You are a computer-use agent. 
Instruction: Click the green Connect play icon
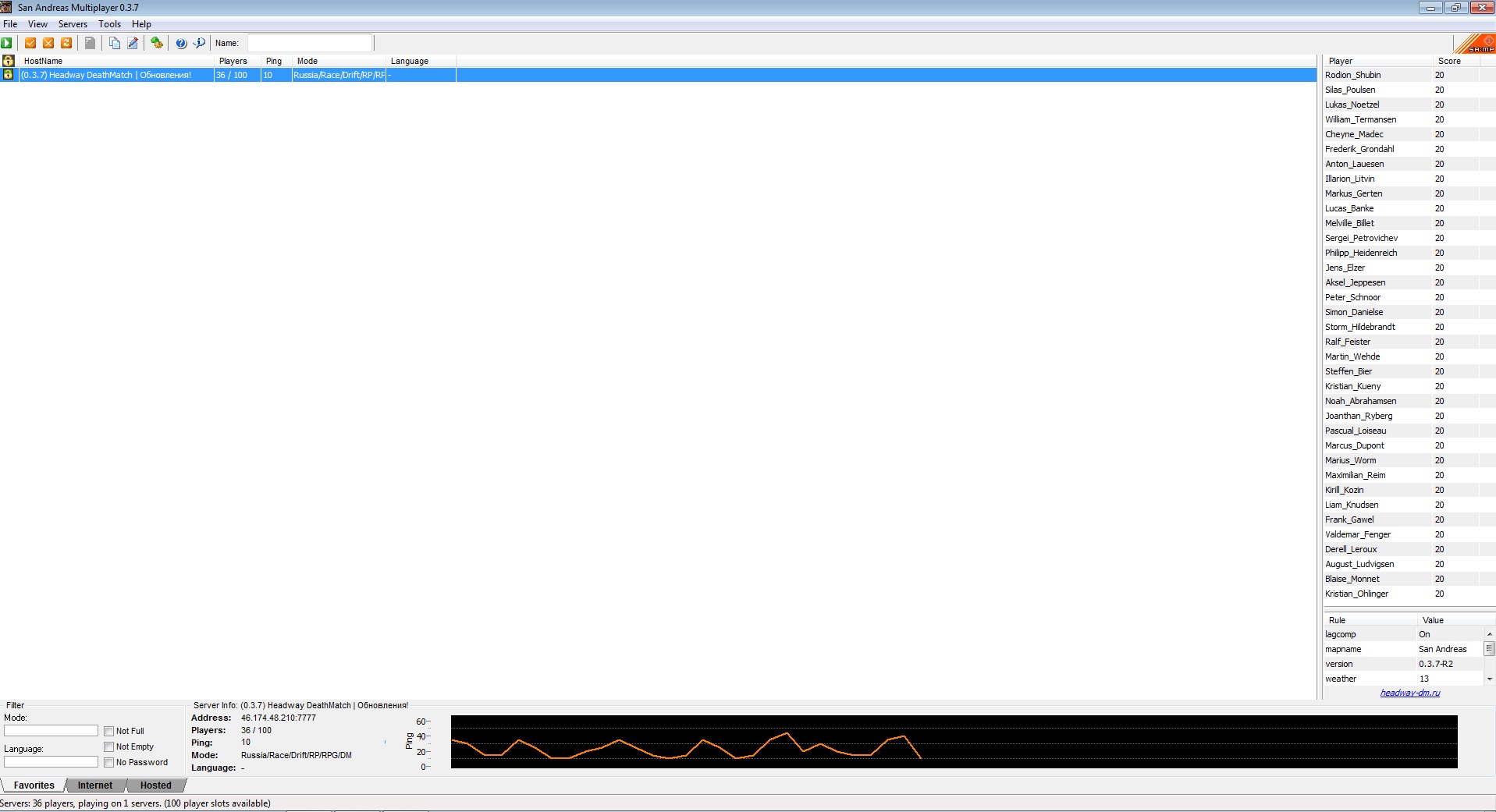(x=7, y=43)
